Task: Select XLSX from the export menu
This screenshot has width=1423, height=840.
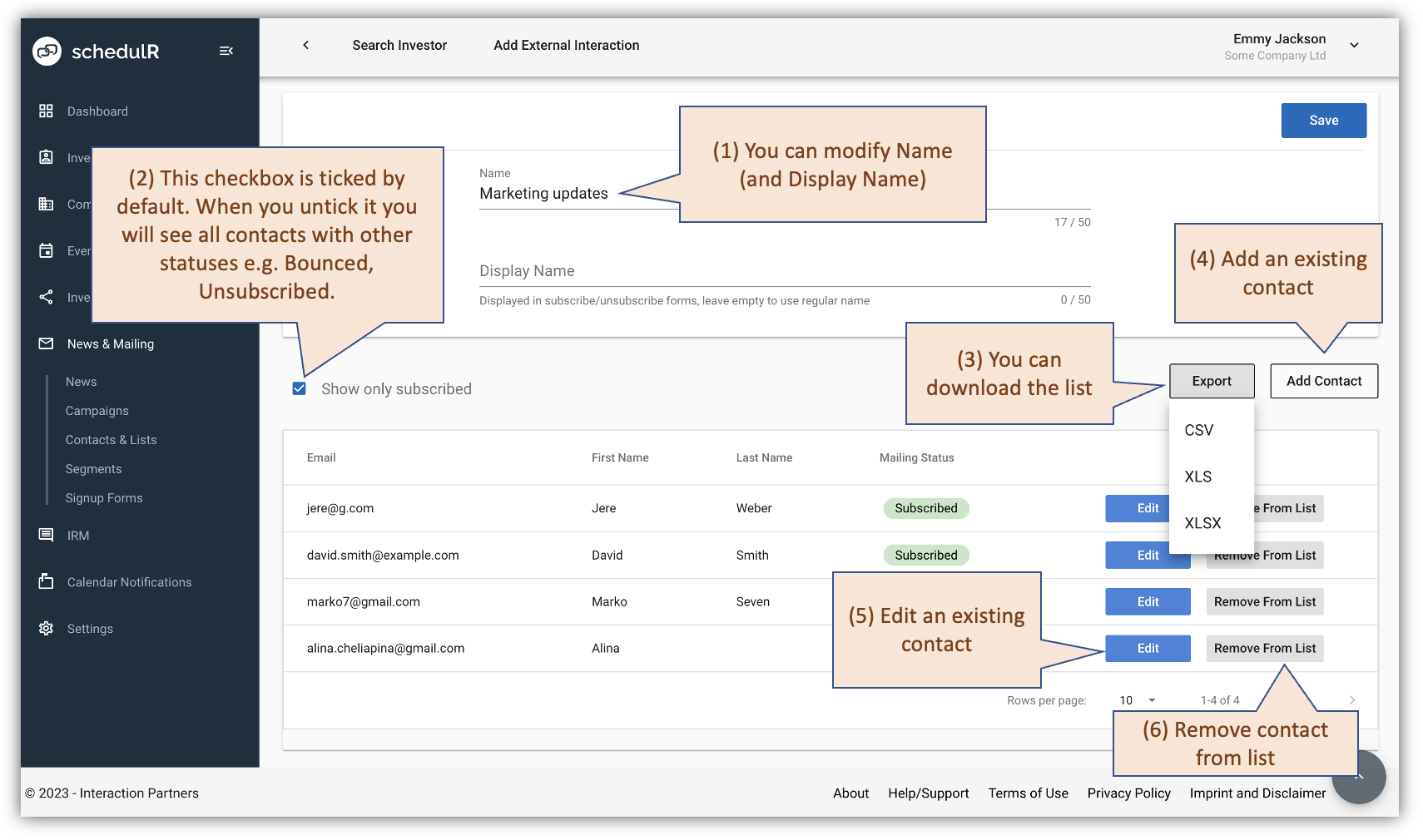Action: coord(1202,522)
